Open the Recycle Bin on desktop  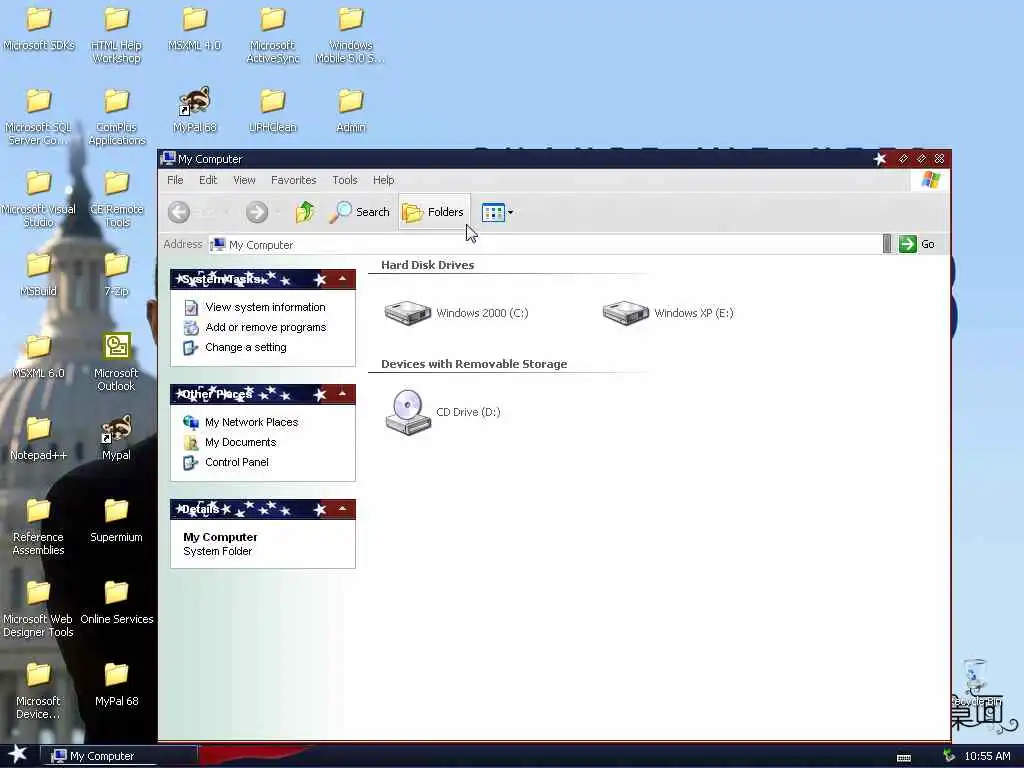[x=976, y=682]
